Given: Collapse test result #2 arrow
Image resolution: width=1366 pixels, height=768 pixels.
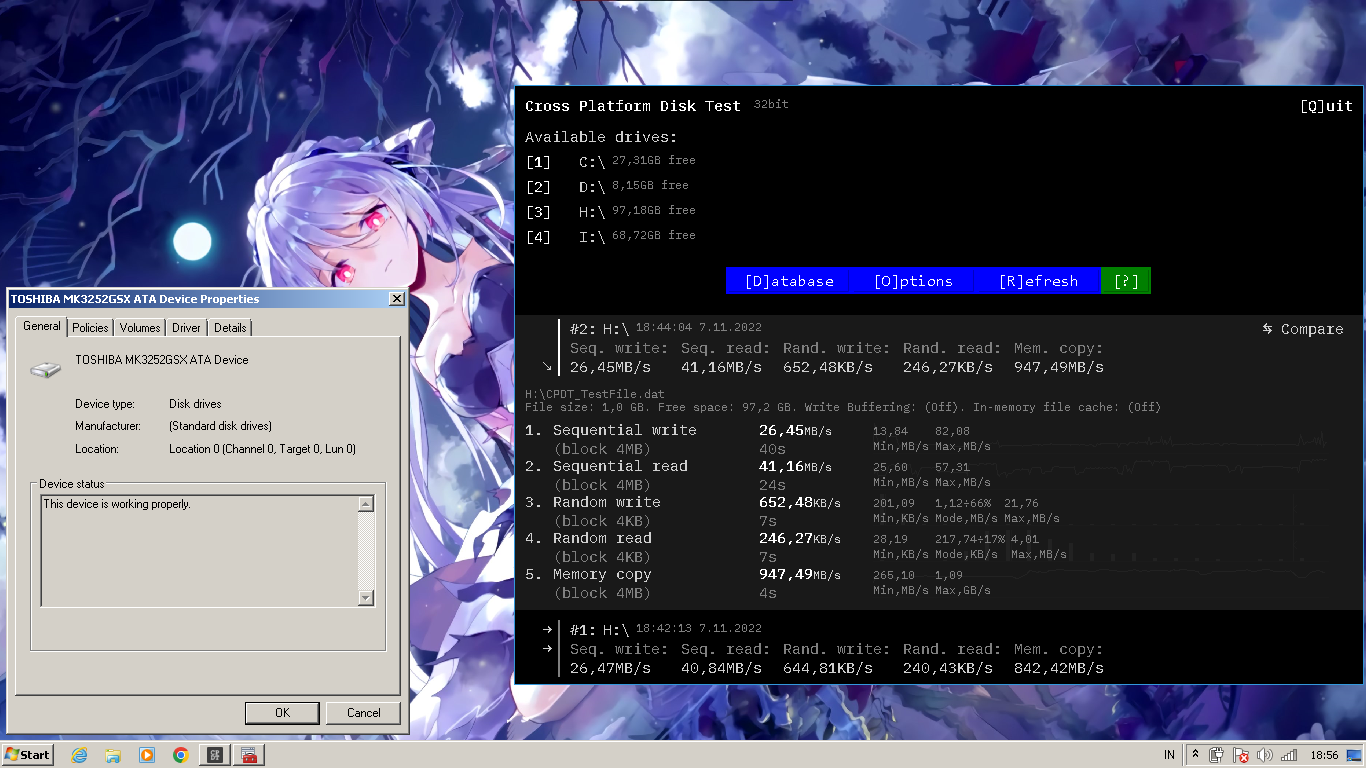Looking at the screenshot, I should (x=547, y=367).
